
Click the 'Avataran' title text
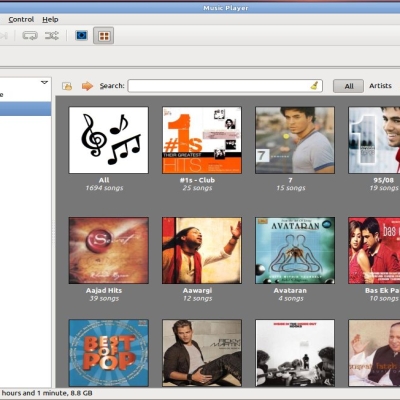[290, 290]
